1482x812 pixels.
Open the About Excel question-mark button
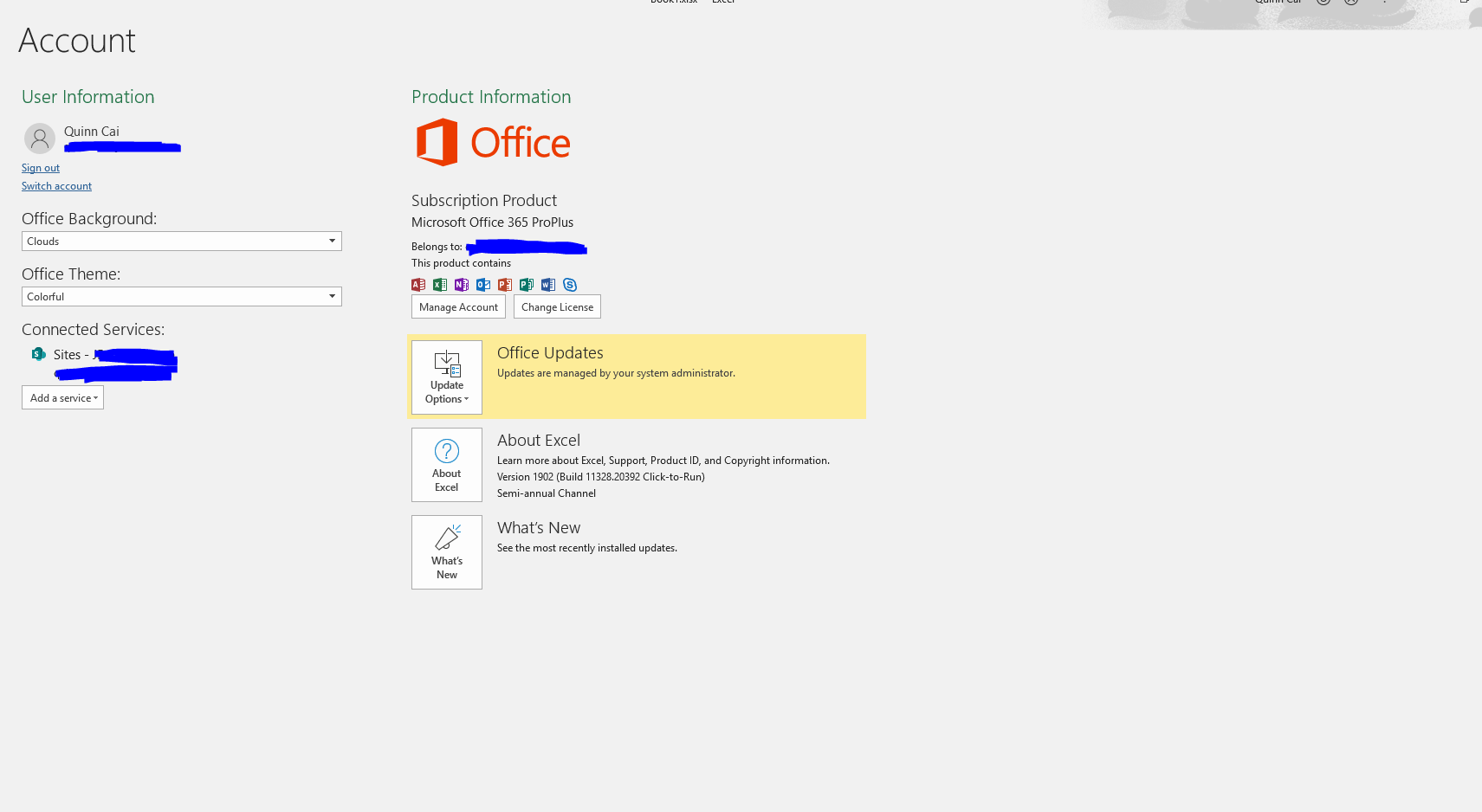(x=447, y=465)
